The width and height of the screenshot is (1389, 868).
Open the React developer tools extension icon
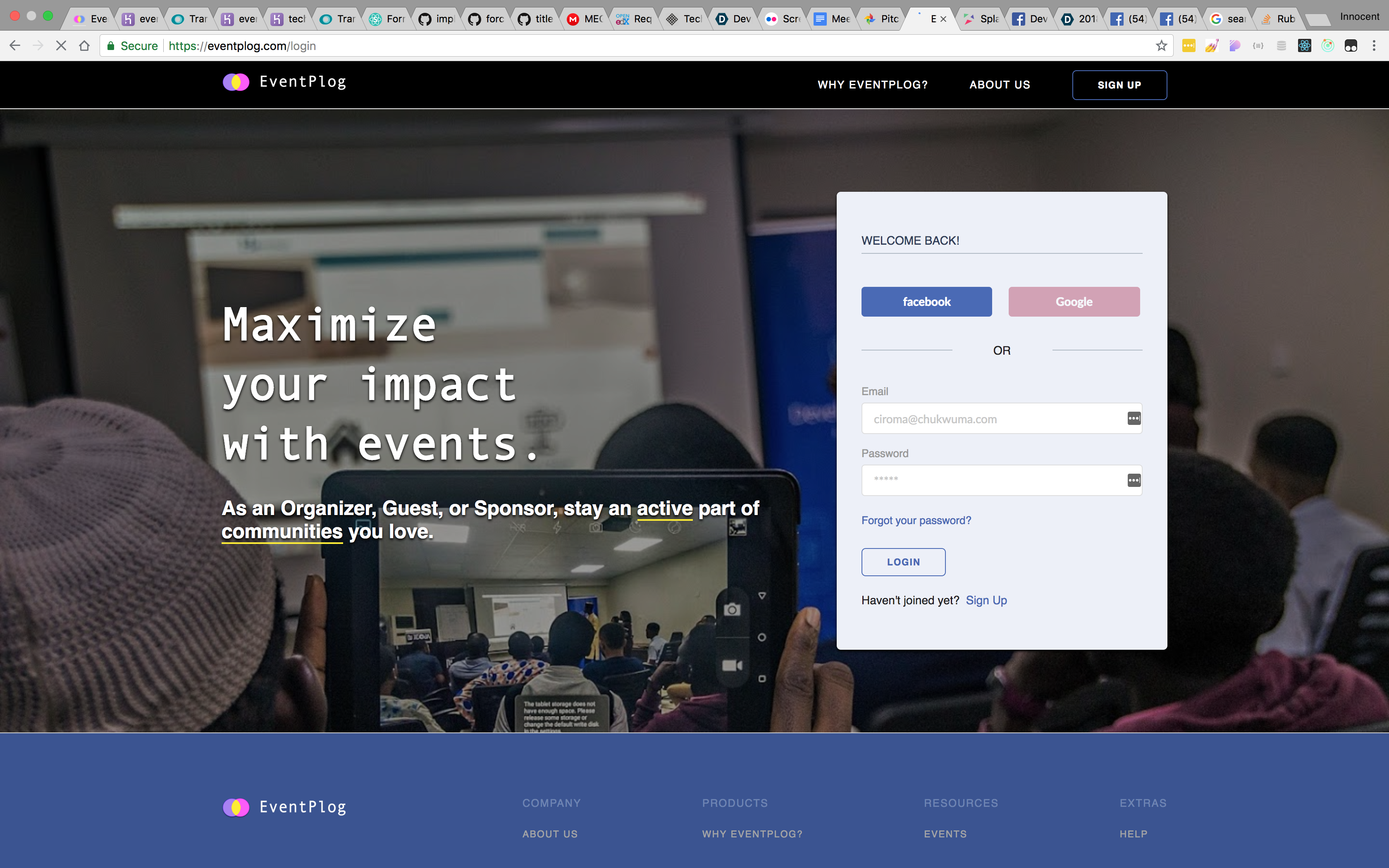[1304, 46]
